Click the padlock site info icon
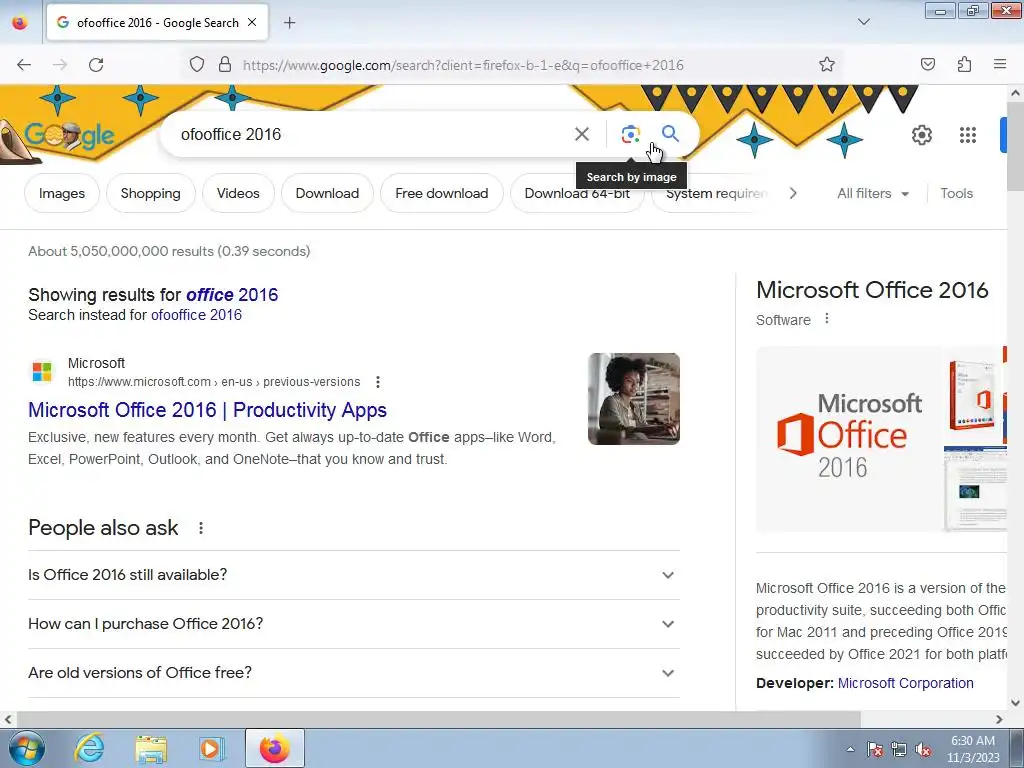The height and width of the screenshot is (768, 1024). (225, 65)
